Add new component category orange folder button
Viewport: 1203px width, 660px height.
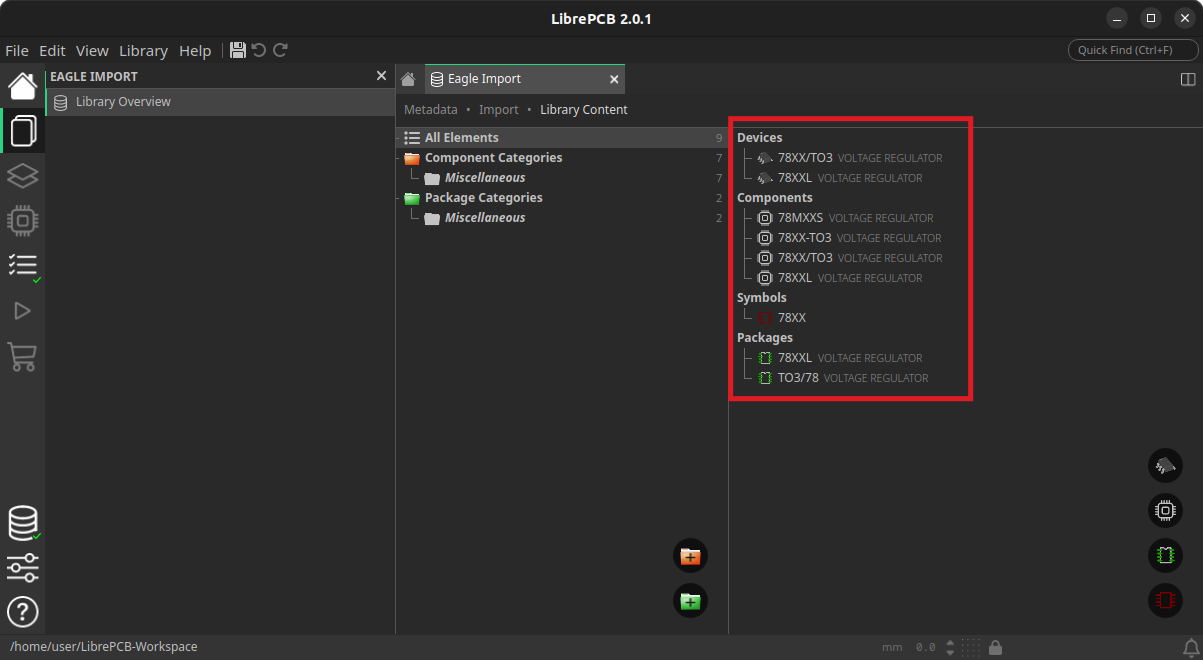[x=690, y=556]
